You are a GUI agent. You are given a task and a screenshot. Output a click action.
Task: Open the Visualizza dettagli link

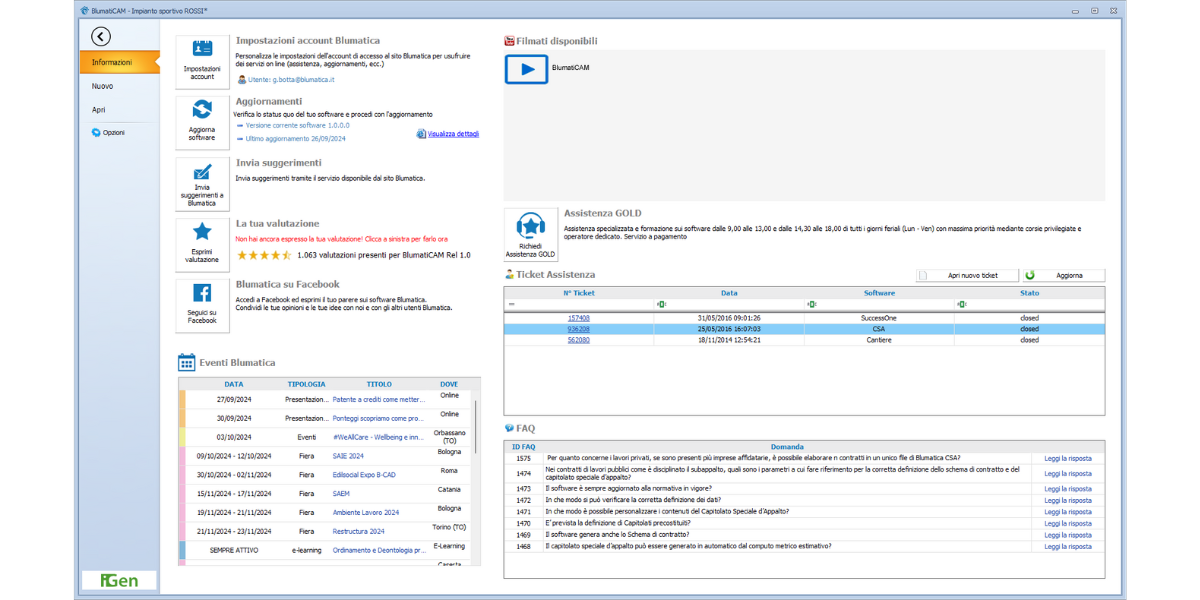pos(453,133)
